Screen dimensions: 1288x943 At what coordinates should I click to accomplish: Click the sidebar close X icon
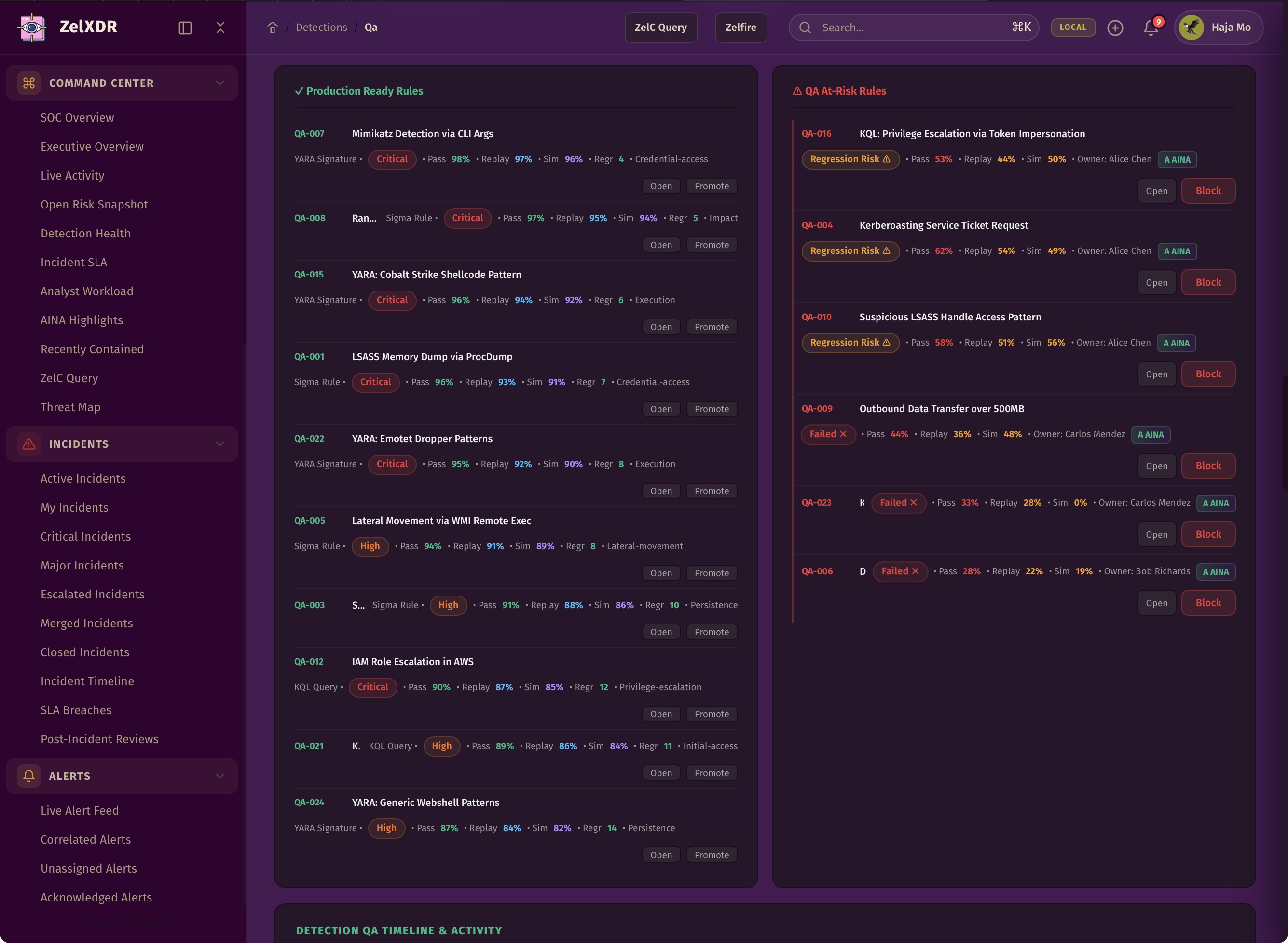[220, 28]
